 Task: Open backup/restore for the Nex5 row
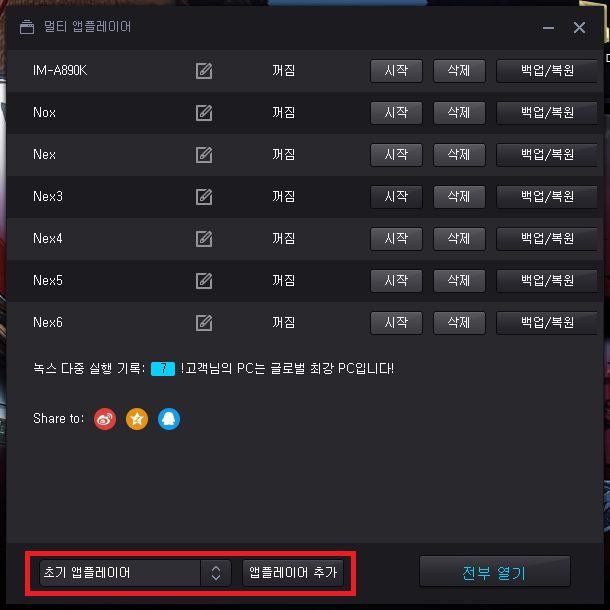(547, 281)
